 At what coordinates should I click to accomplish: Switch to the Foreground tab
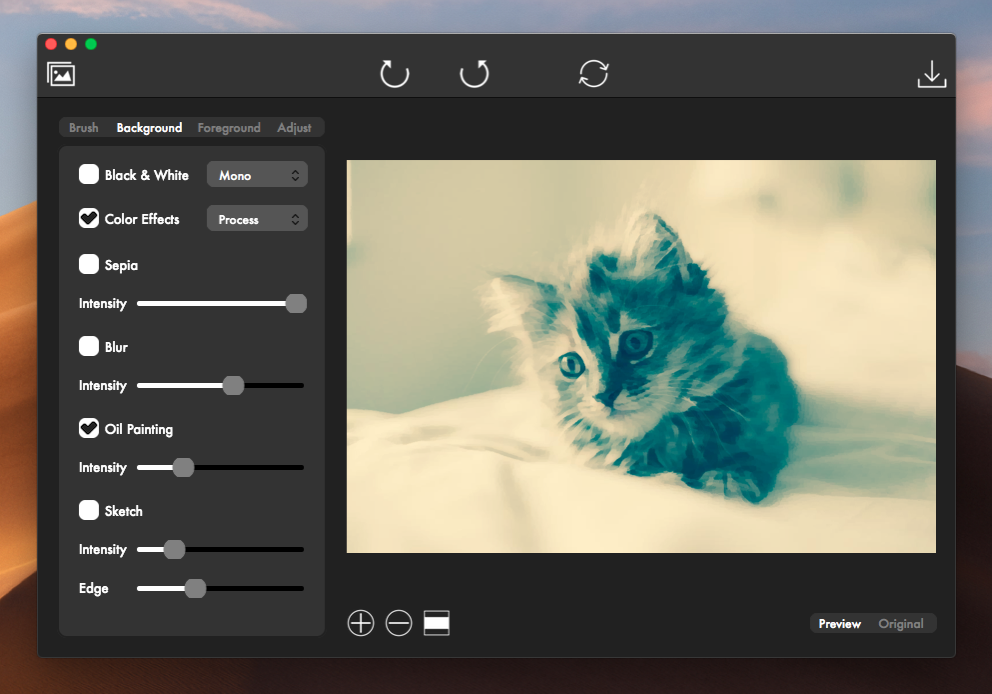(x=229, y=128)
